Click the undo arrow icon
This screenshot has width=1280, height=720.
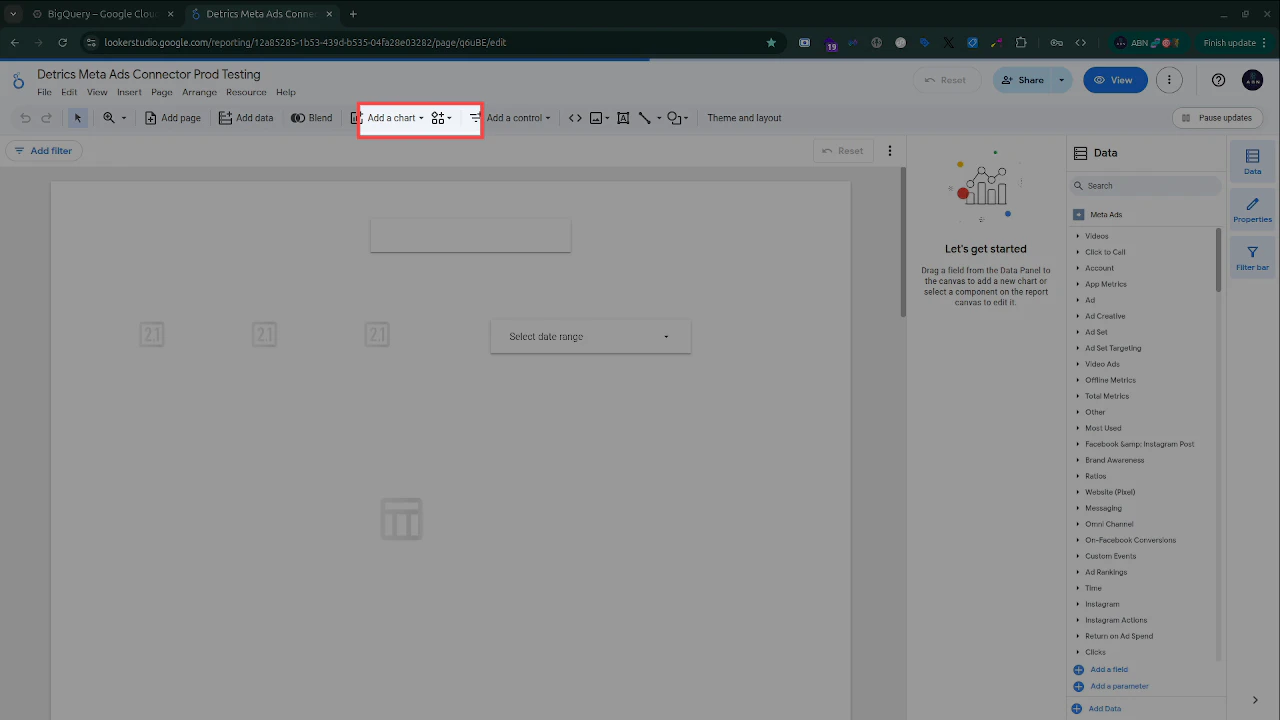tap(25, 117)
